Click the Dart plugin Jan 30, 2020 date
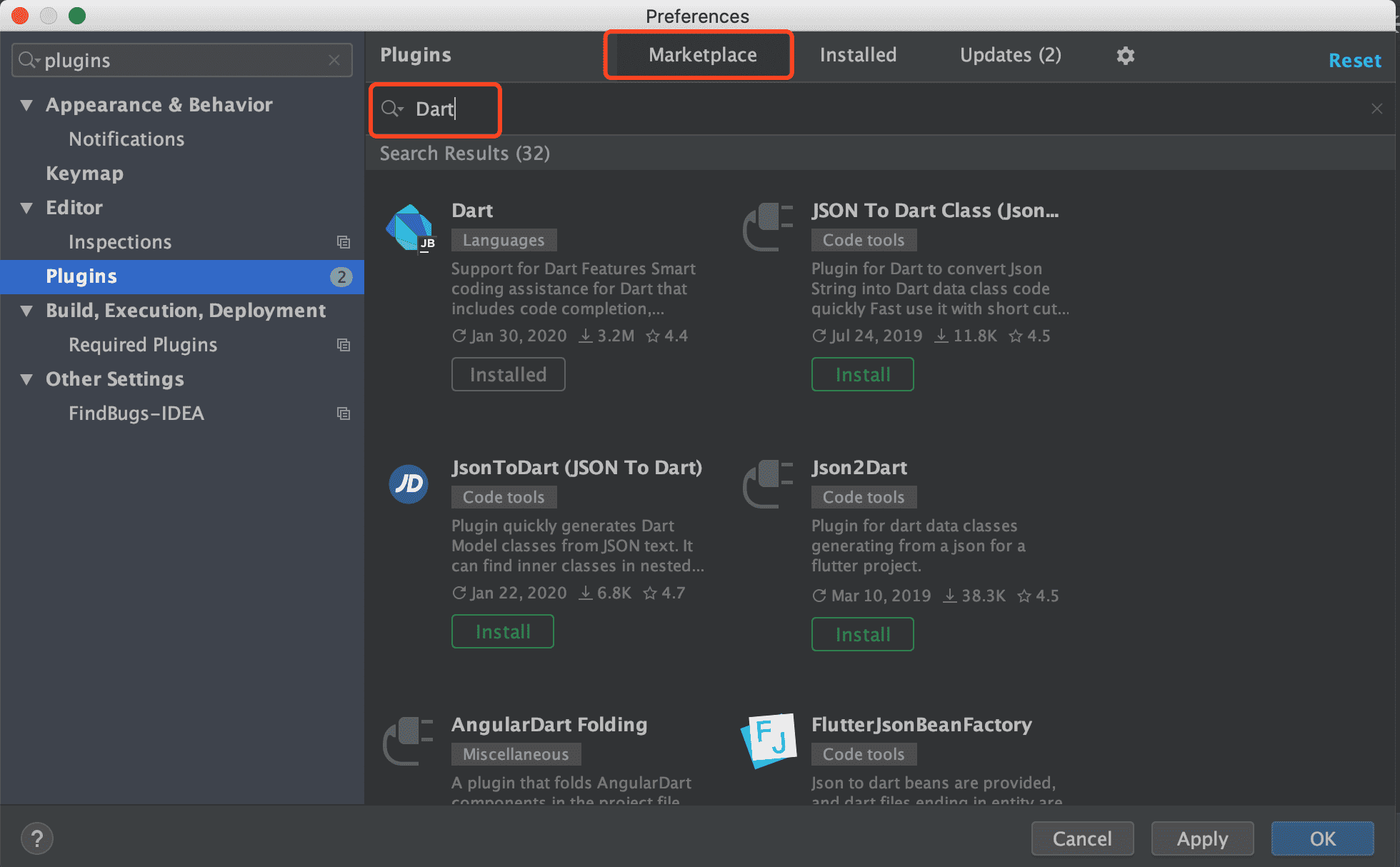The height and width of the screenshot is (867, 1400). pos(509,336)
